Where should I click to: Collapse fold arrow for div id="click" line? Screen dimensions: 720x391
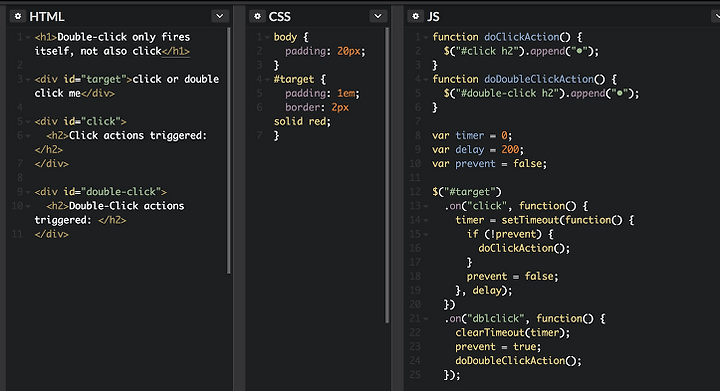[28, 122]
